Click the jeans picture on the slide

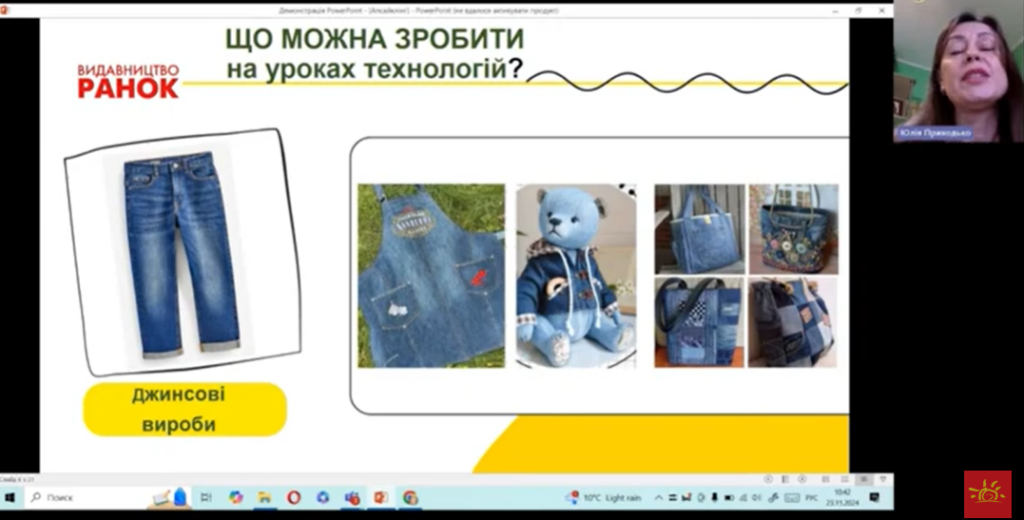click(x=181, y=255)
